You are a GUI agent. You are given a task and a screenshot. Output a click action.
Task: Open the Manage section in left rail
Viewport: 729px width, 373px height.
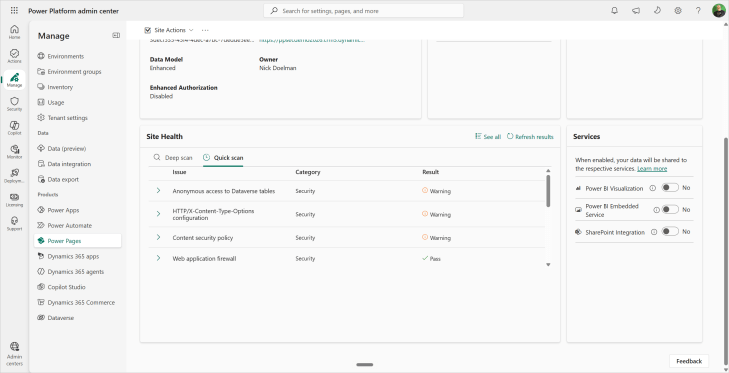tap(14, 80)
